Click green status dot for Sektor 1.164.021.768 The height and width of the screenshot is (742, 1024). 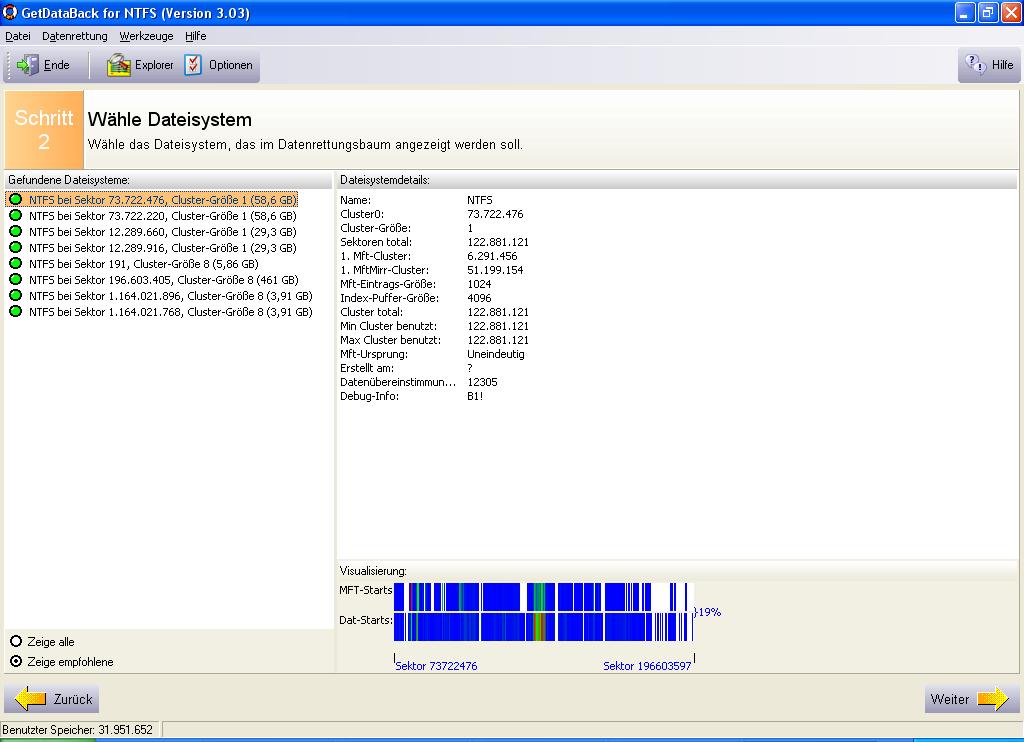point(16,312)
